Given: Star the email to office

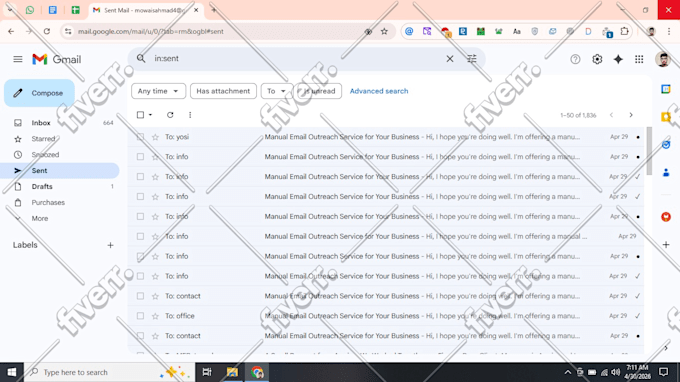Looking at the screenshot, I should pyautogui.click(x=155, y=316).
